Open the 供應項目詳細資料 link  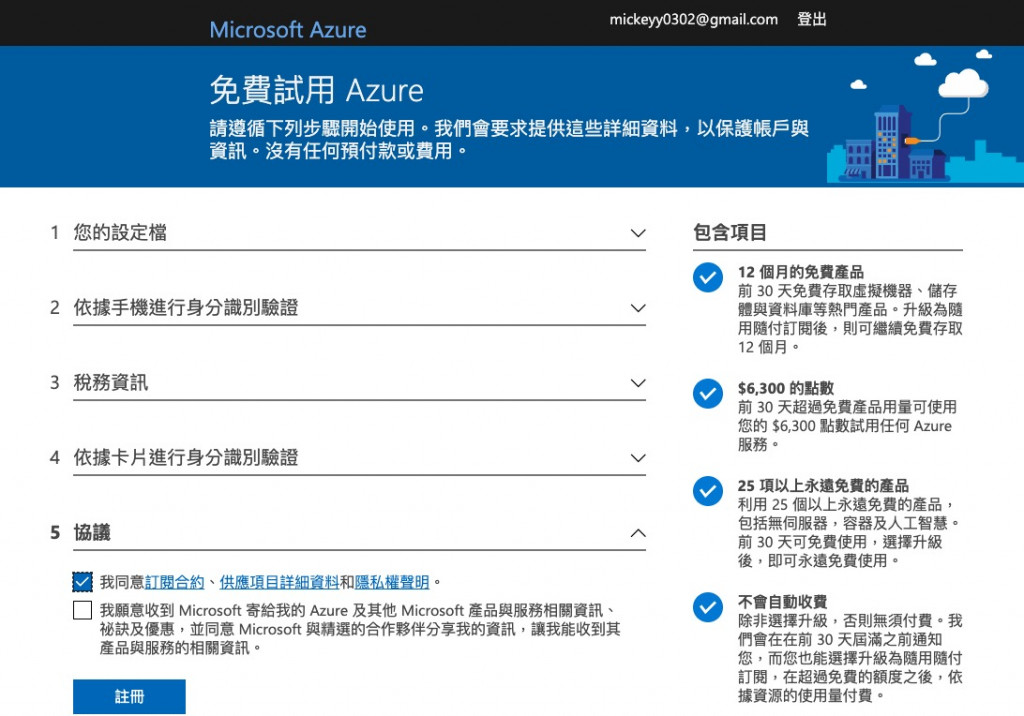[x=279, y=582]
